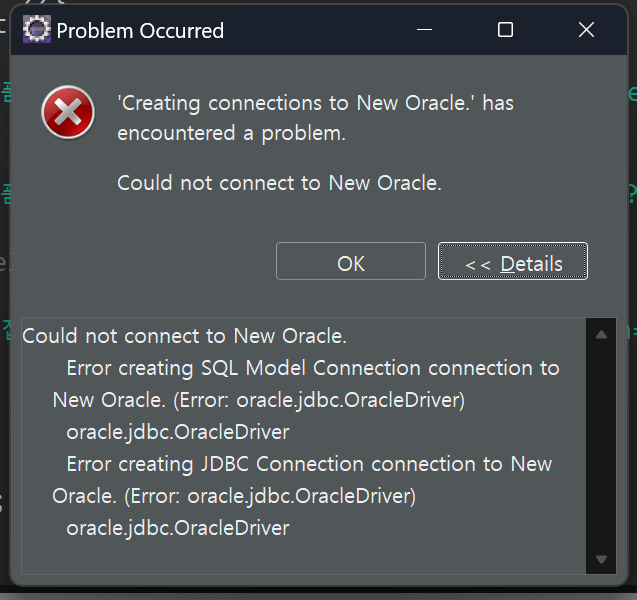Click the Problem Occurred title text
637x600 pixels.
click(x=140, y=31)
